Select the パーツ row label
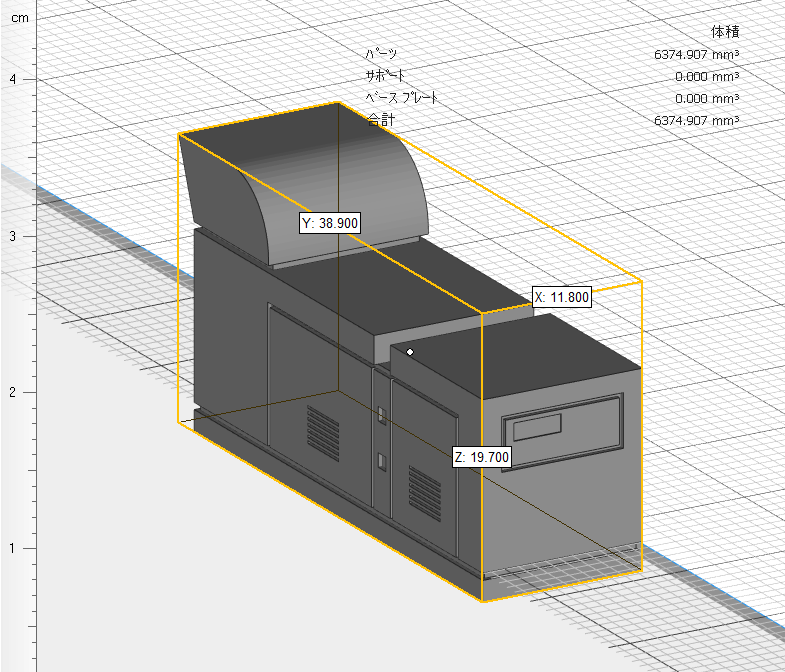785x672 pixels. (381, 54)
